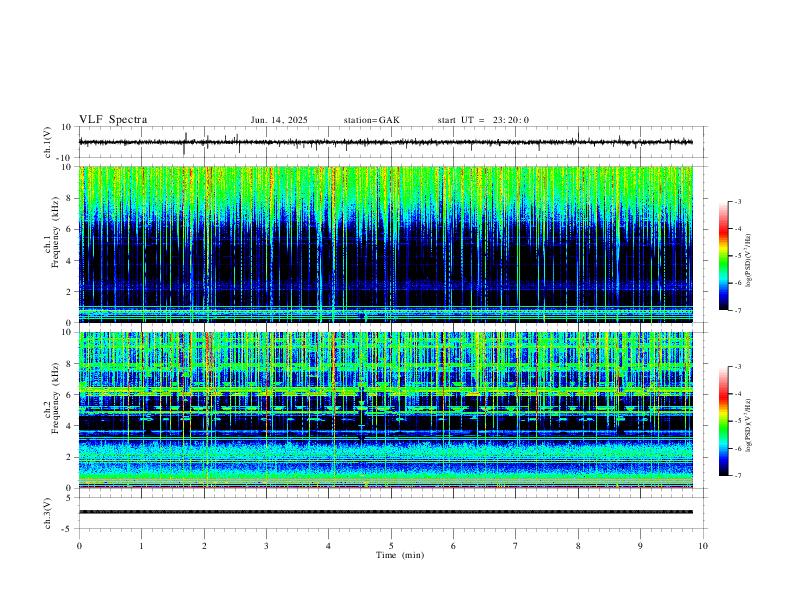
Task: Click the upper 'log(PSD)(V²/Hz)' color bar label
Action: (749, 261)
